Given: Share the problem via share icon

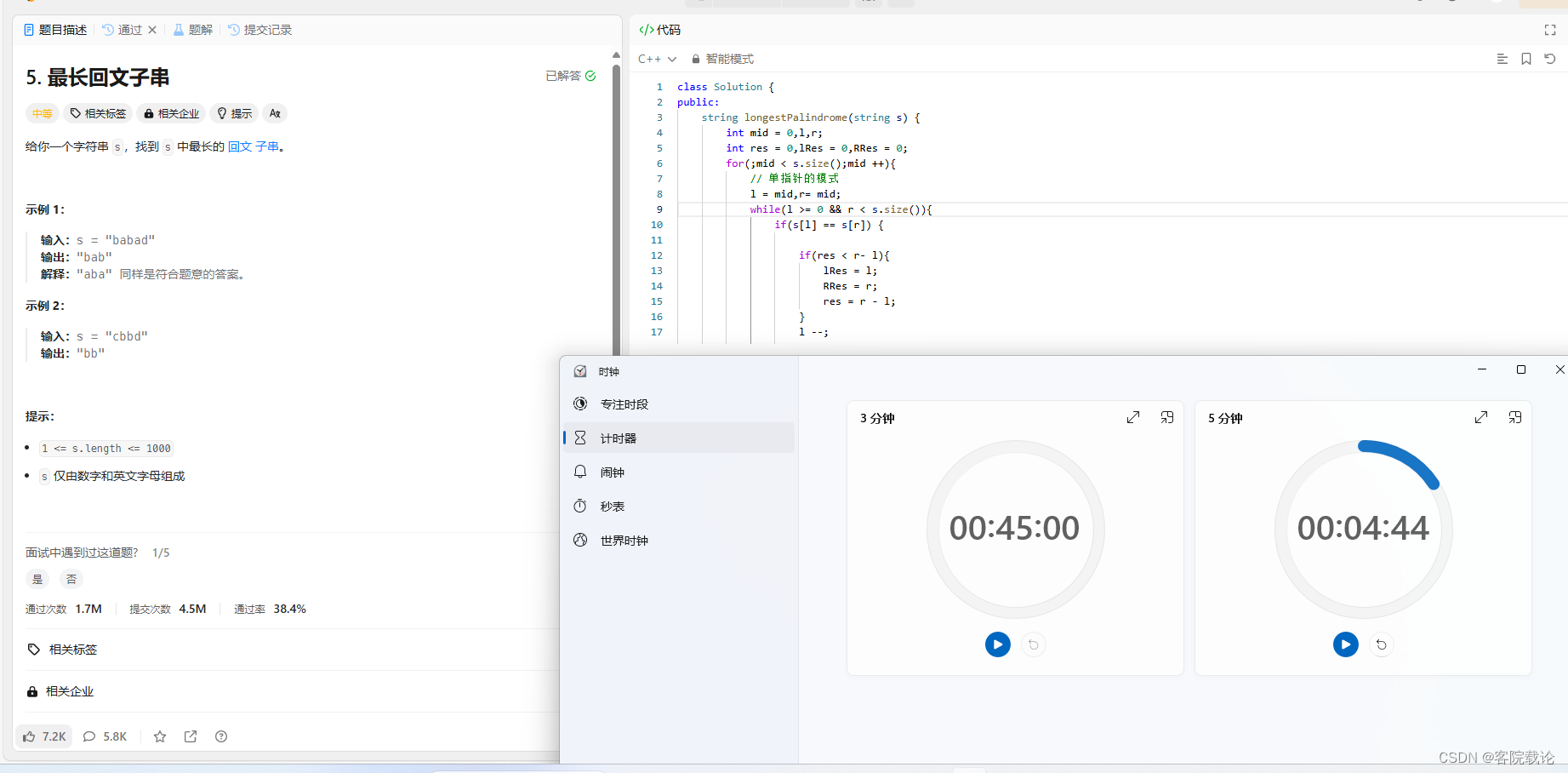Looking at the screenshot, I should click(x=191, y=736).
